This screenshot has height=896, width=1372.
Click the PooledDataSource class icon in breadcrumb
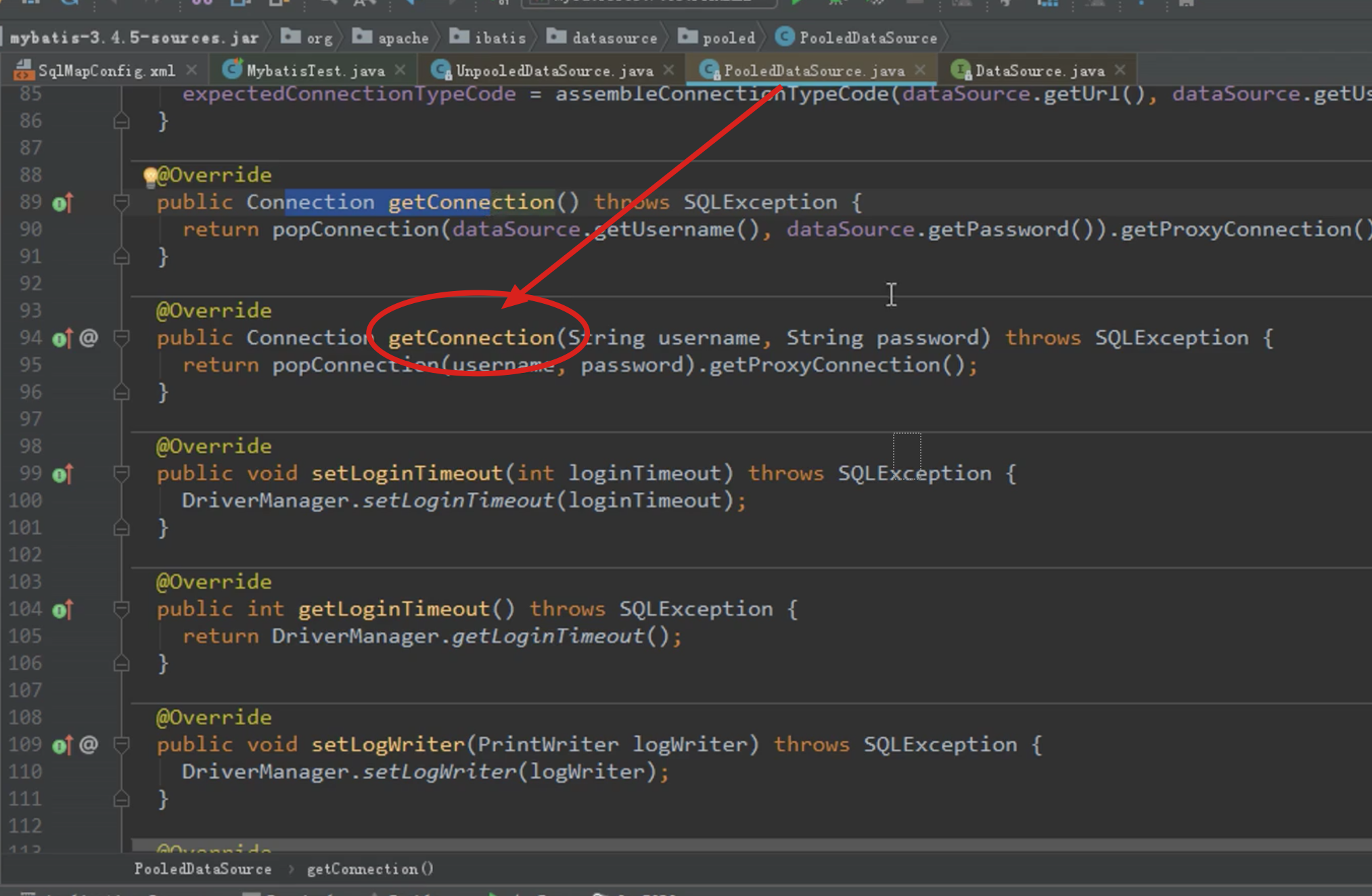point(785,37)
